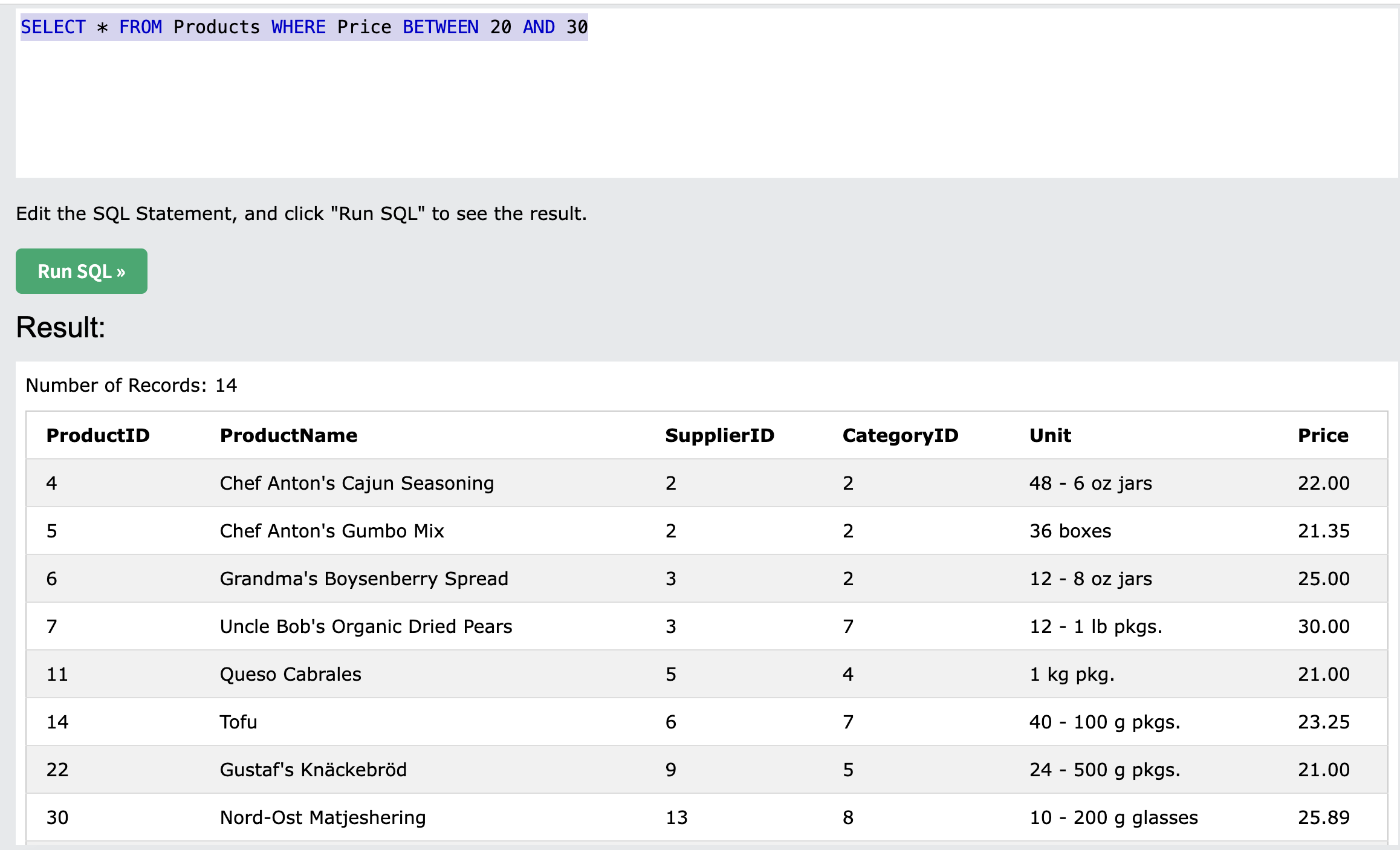Click the Unit column header
This screenshot has height=850, width=1400.
[1050, 435]
